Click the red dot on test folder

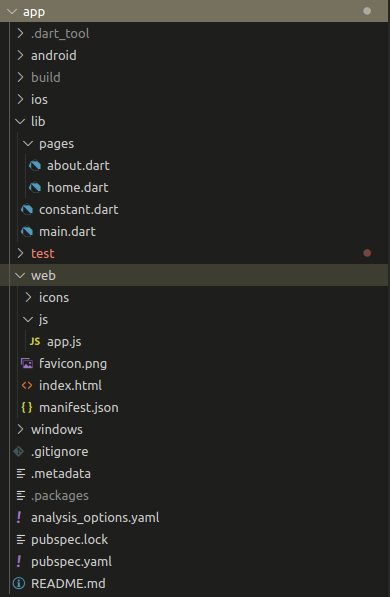tap(367, 253)
